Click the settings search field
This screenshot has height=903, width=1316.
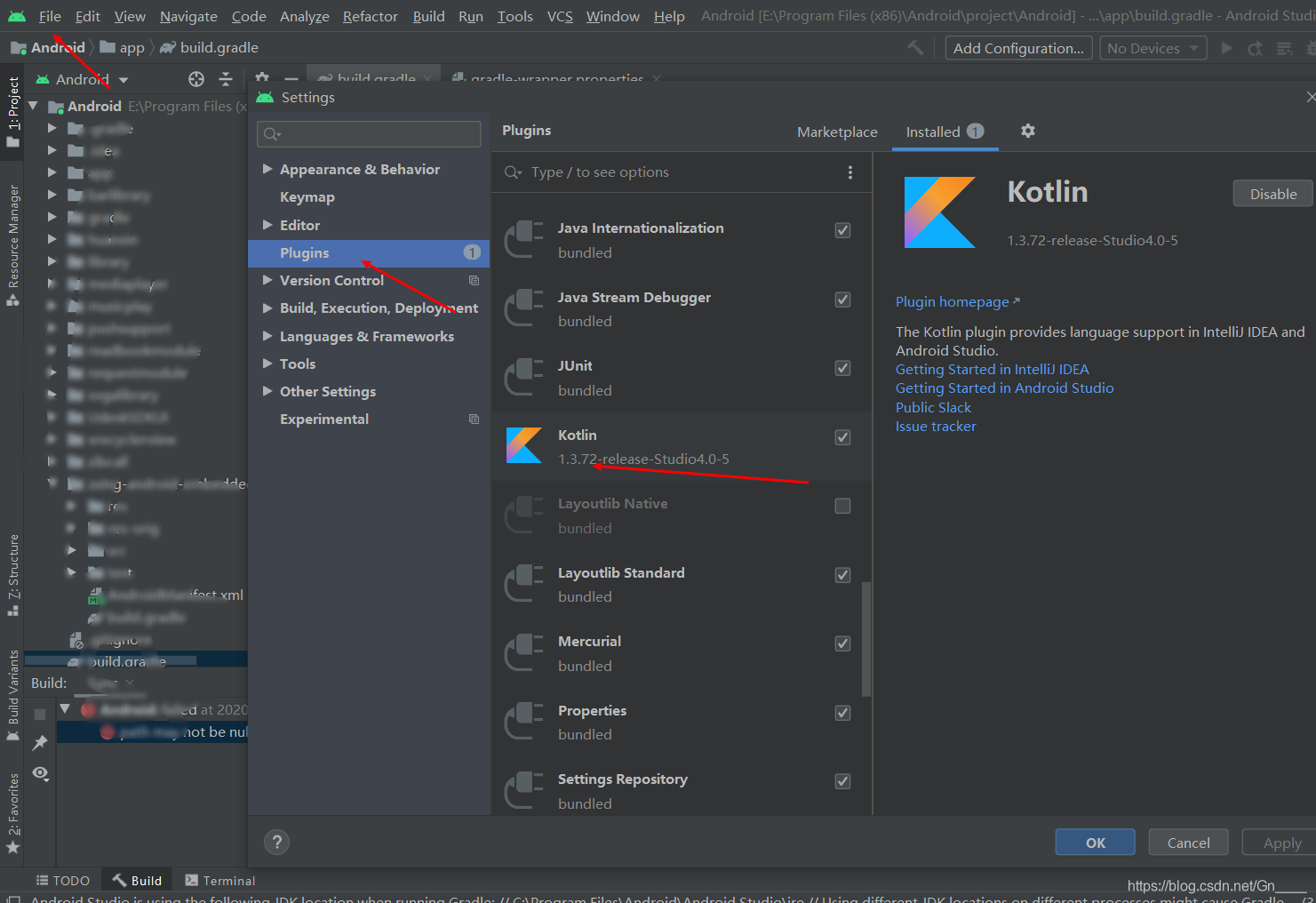tap(369, 134)
